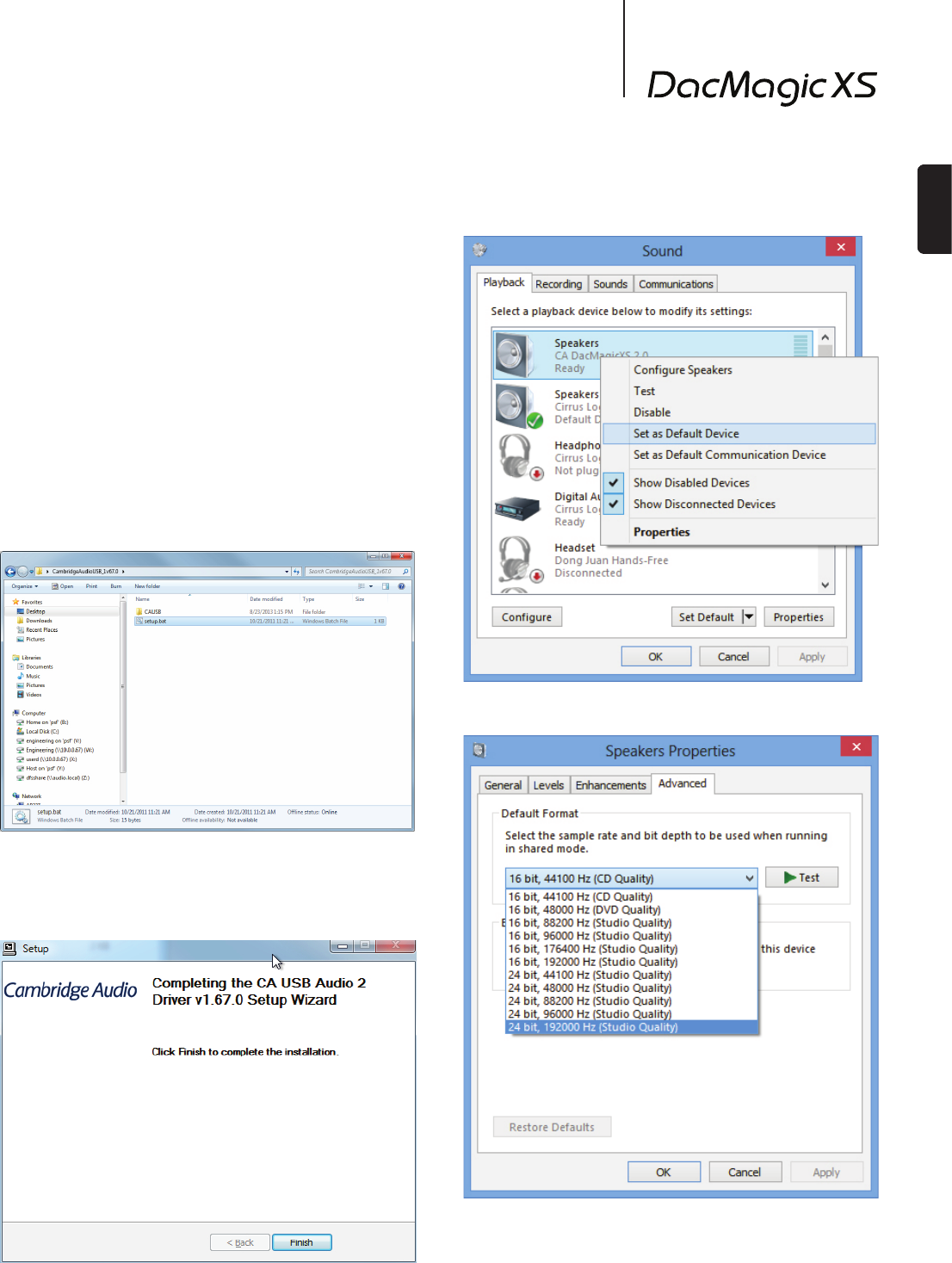
Task: Click Back button in Setup wizard
Action: pos(240,1242)
